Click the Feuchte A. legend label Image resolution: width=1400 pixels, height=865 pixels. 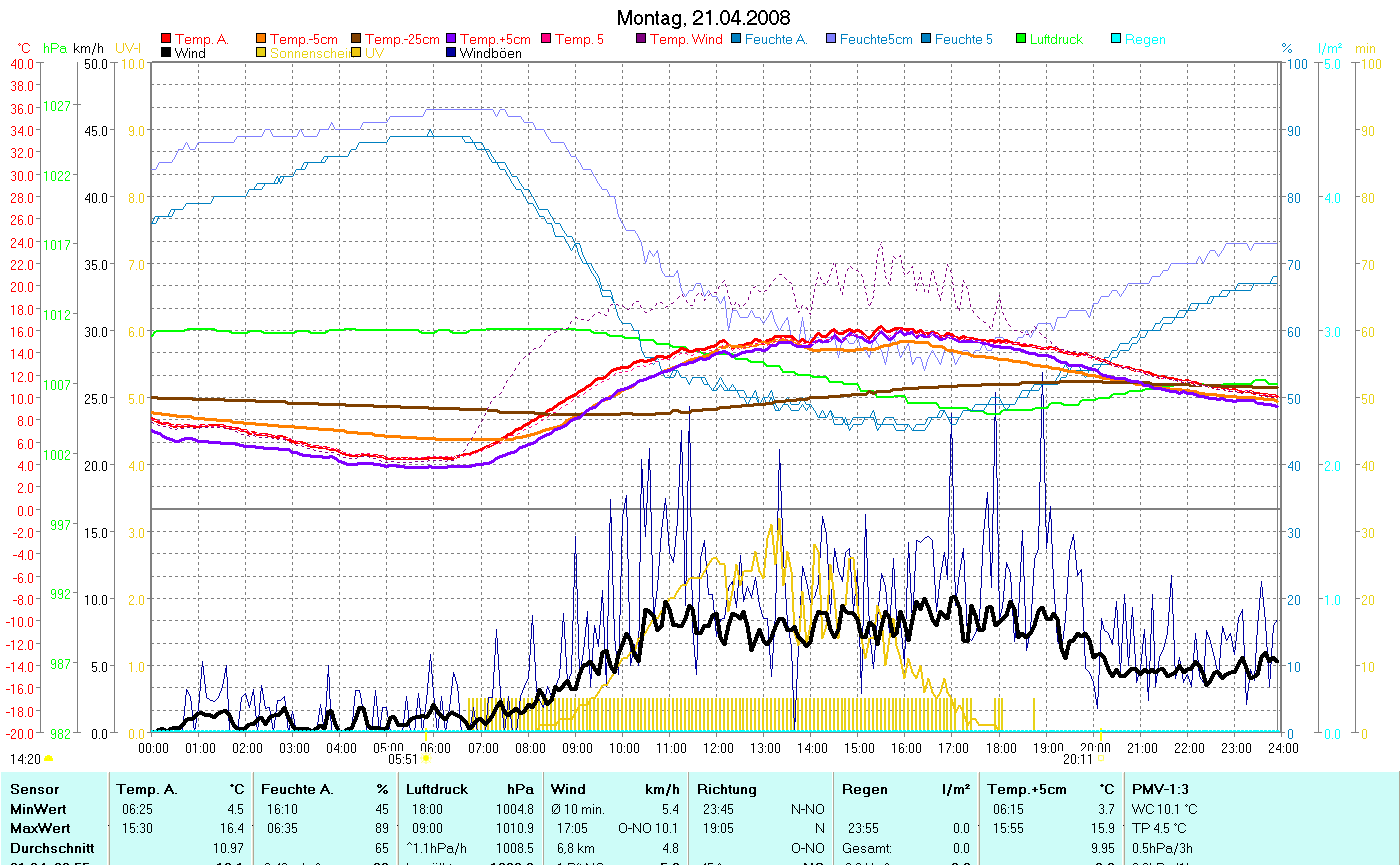pos(776,40)
